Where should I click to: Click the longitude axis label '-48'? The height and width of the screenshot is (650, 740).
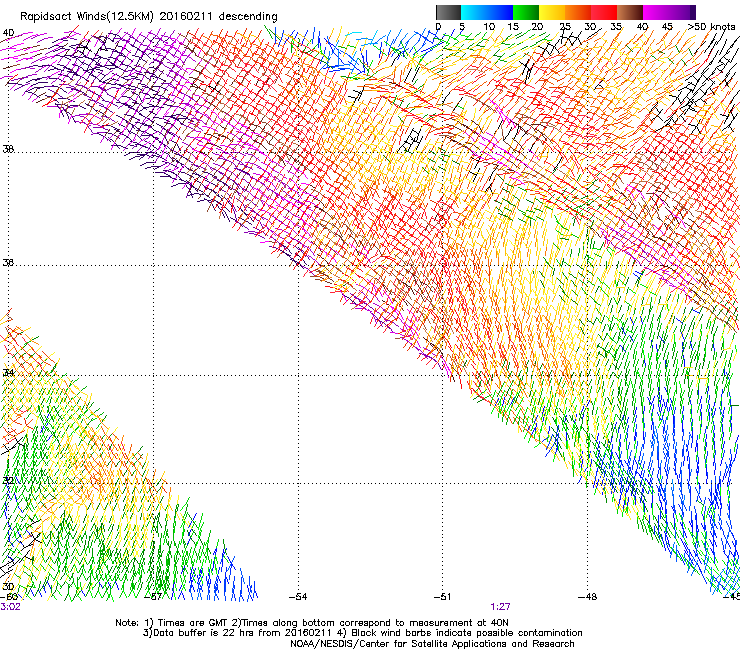pos(587,597)
